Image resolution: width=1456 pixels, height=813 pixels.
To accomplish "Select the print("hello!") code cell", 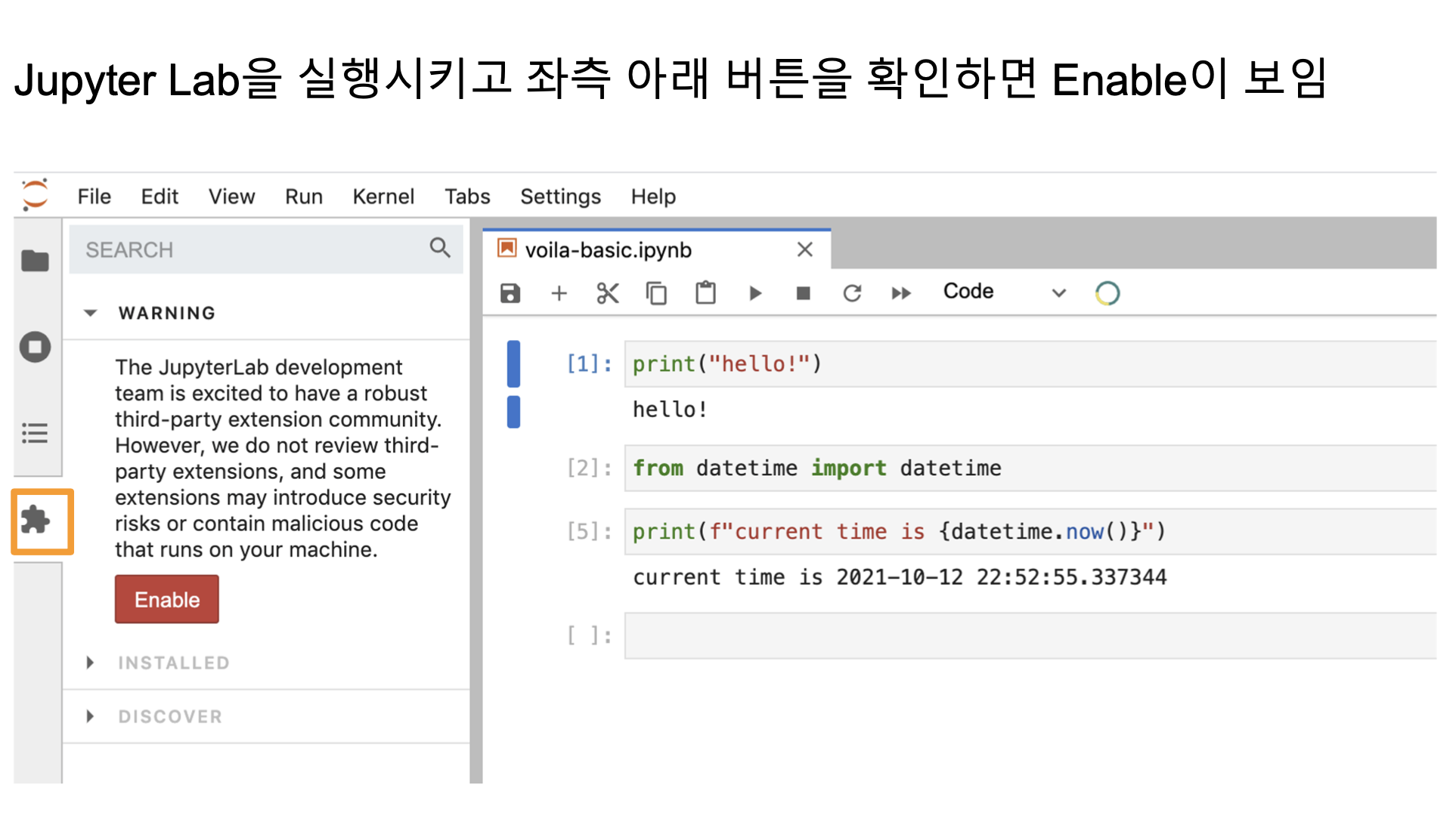I will (x=1030, y=364).
